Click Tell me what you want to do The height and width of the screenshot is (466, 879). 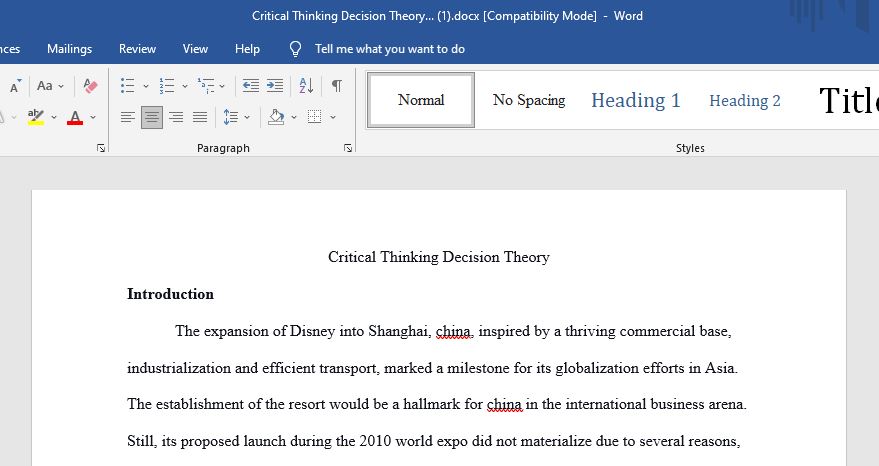coord(390,49)
